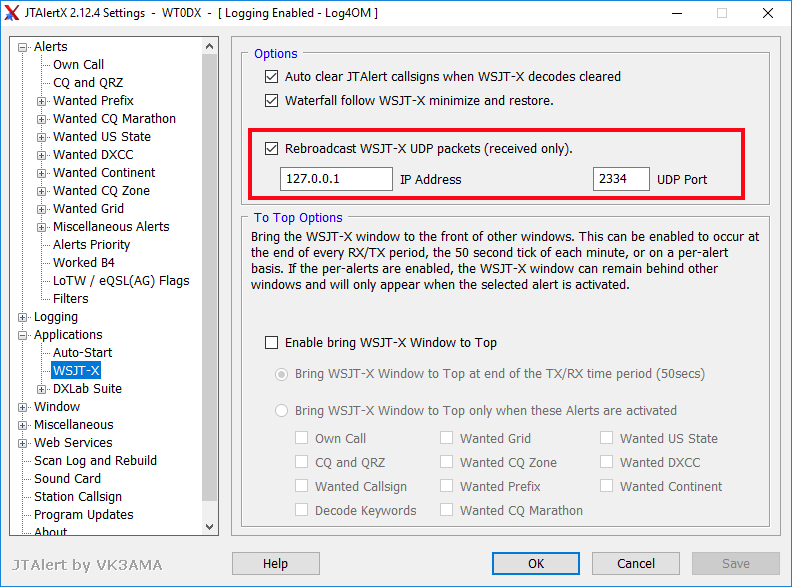Check Wanted Grid in To Top options
This screenshot has height=587, width=792.
447,437
